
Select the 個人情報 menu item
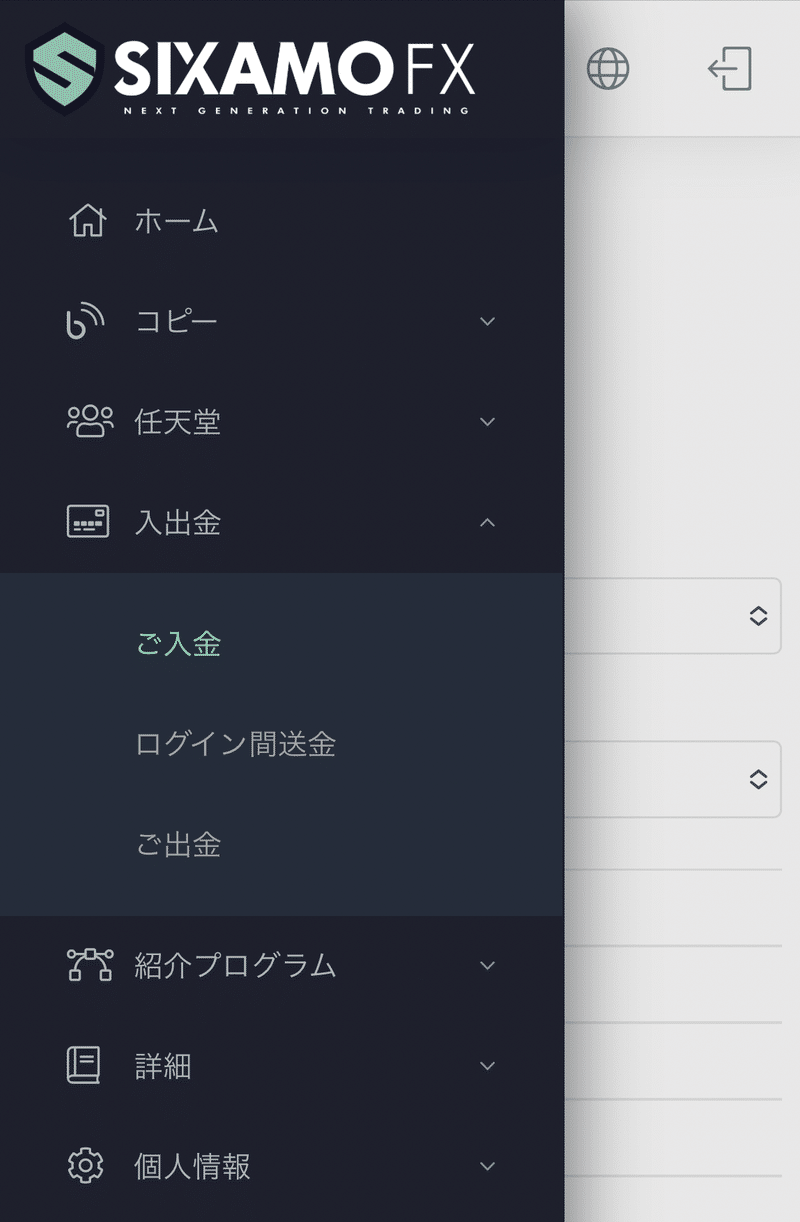[191, 1166]
